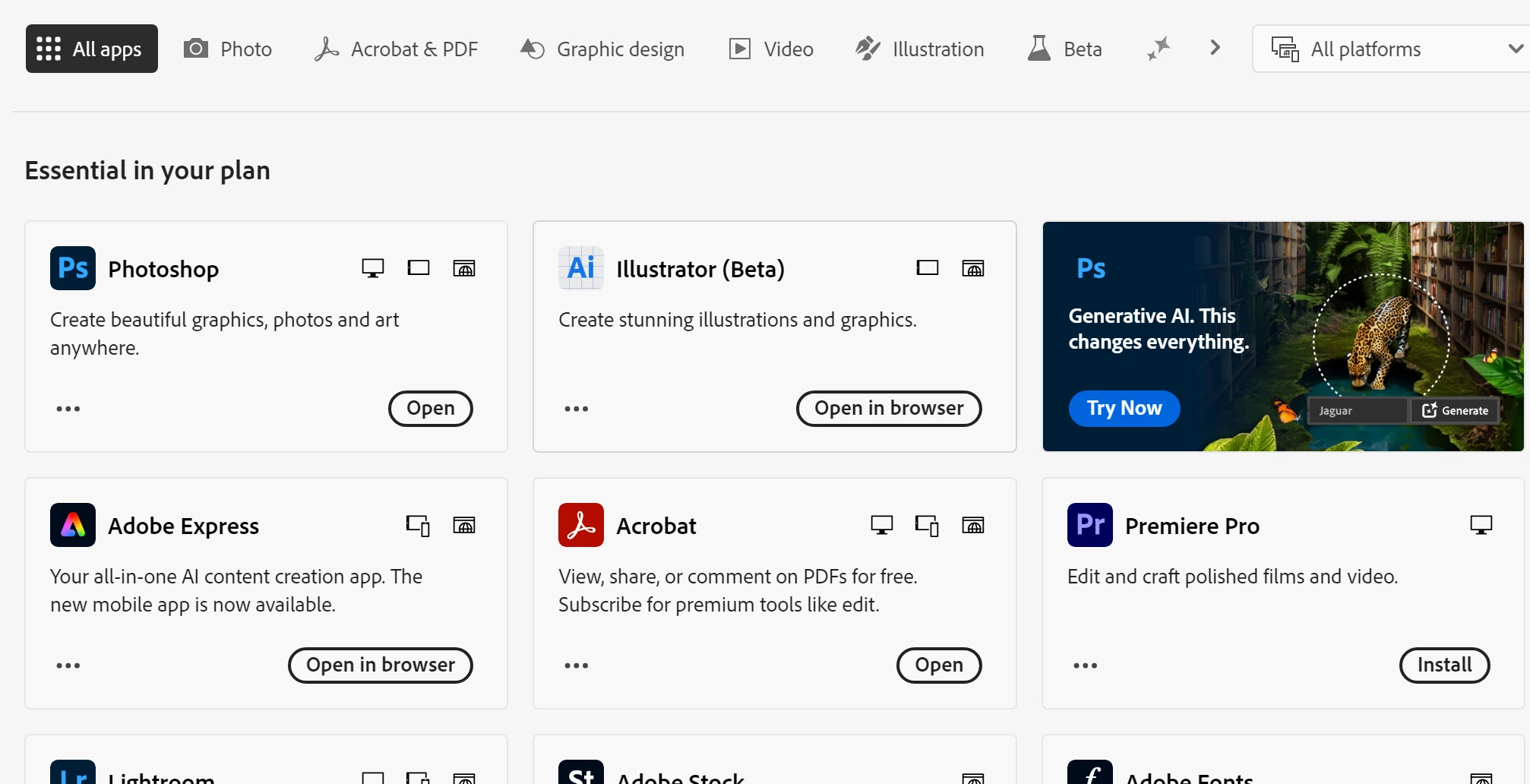This screenshot has width=1530, height=784.
Task: Open the Acrobat app
Action: tap(939, 665)
